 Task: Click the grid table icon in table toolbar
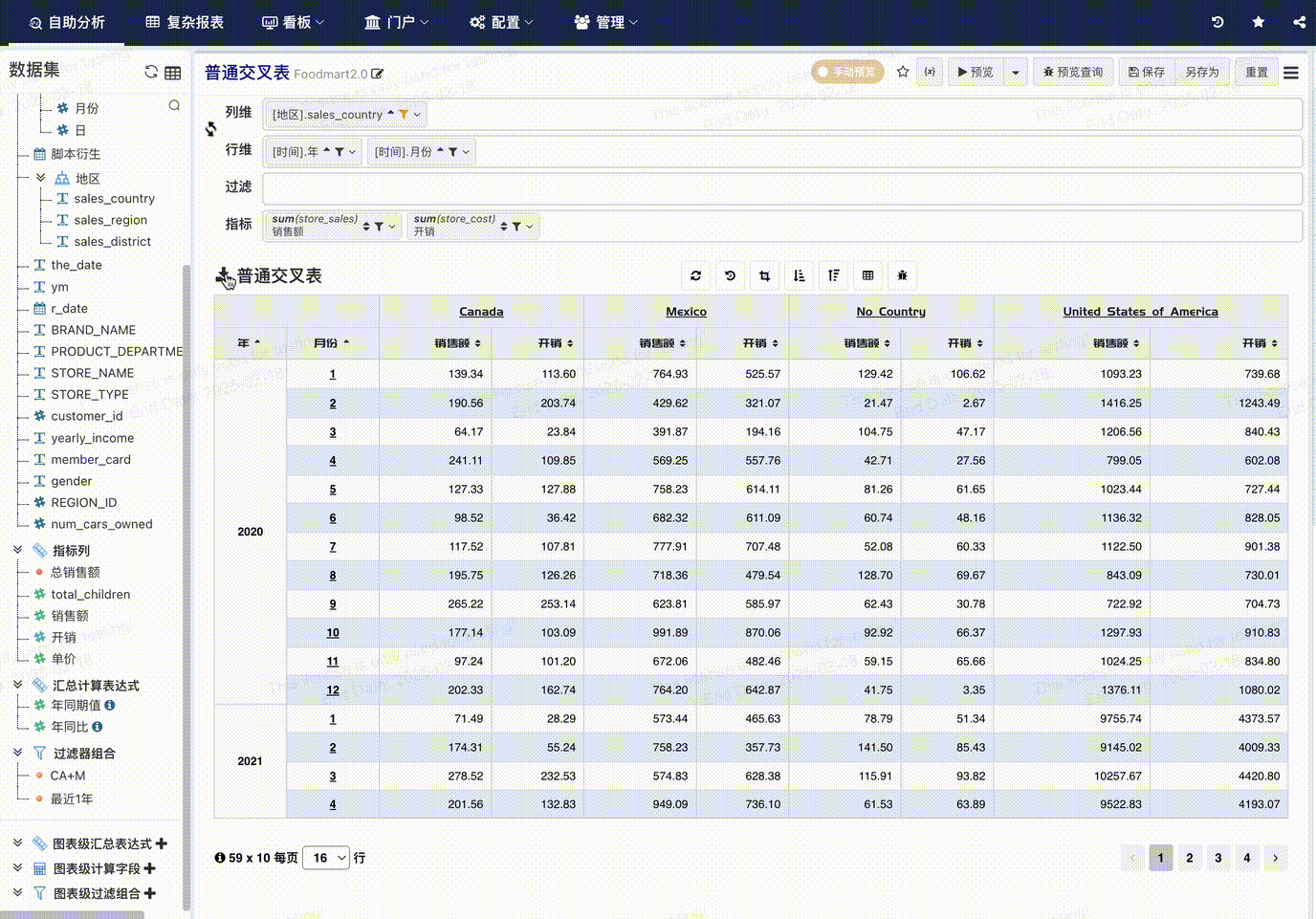pyautogui.click(x=867, y=275)
